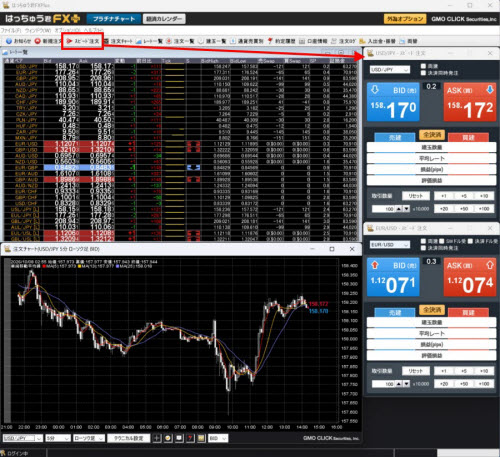Open the EUR/USD currency dropdown in speed order
The width and height of the screenshot is (500, 457).
tap(390, 245)
